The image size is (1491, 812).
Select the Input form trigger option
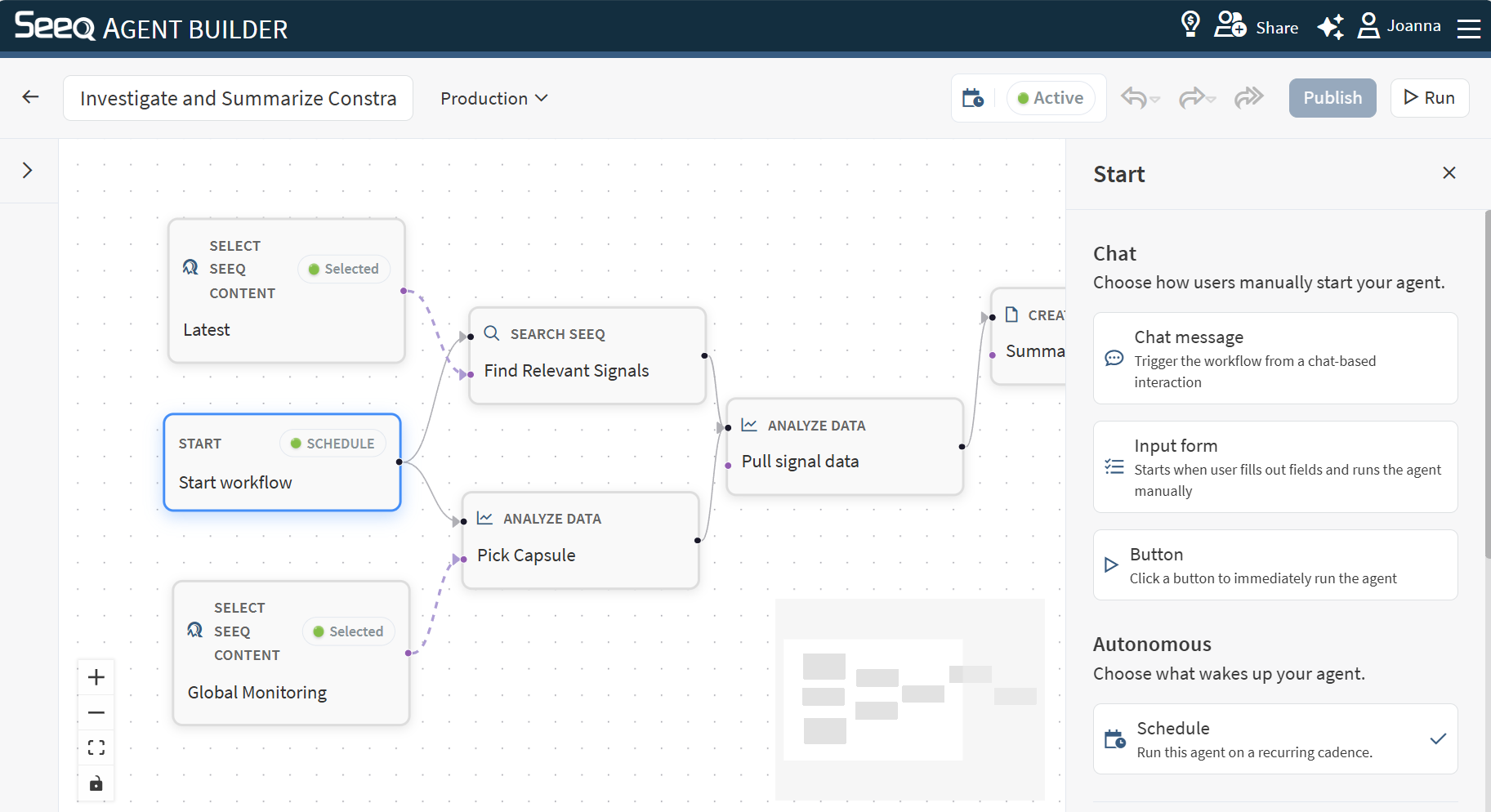tap(1275, 466)
